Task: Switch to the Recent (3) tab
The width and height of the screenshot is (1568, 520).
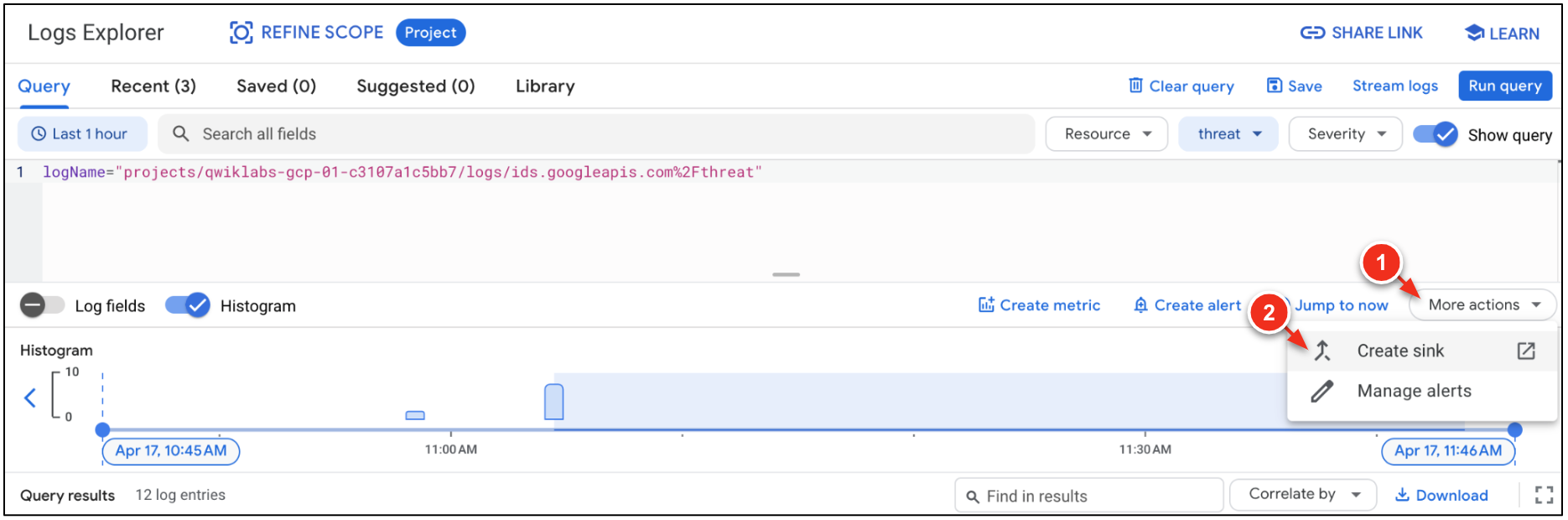Action: [153, 86]
